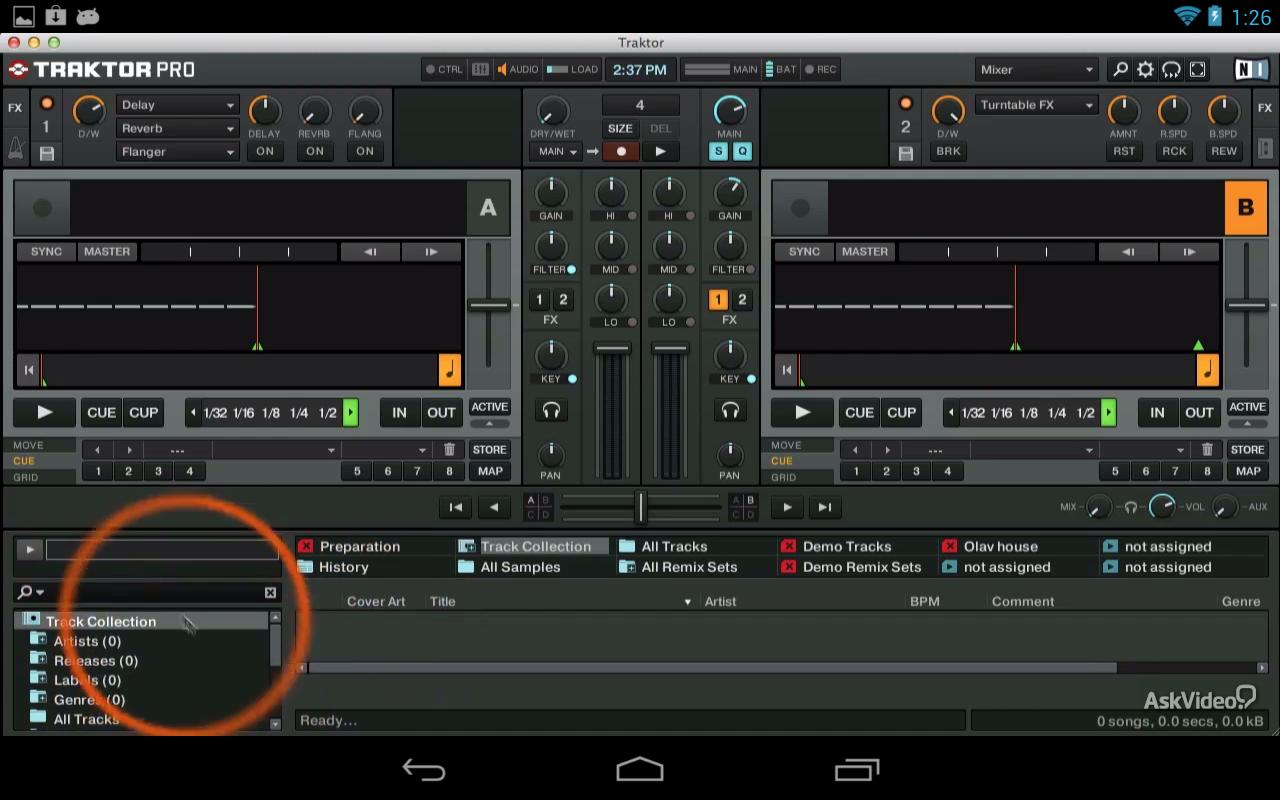Toggle FX unit 2 power button
Screen dimensions: 1280x800
pyautogui.click(x=906, y=104)
